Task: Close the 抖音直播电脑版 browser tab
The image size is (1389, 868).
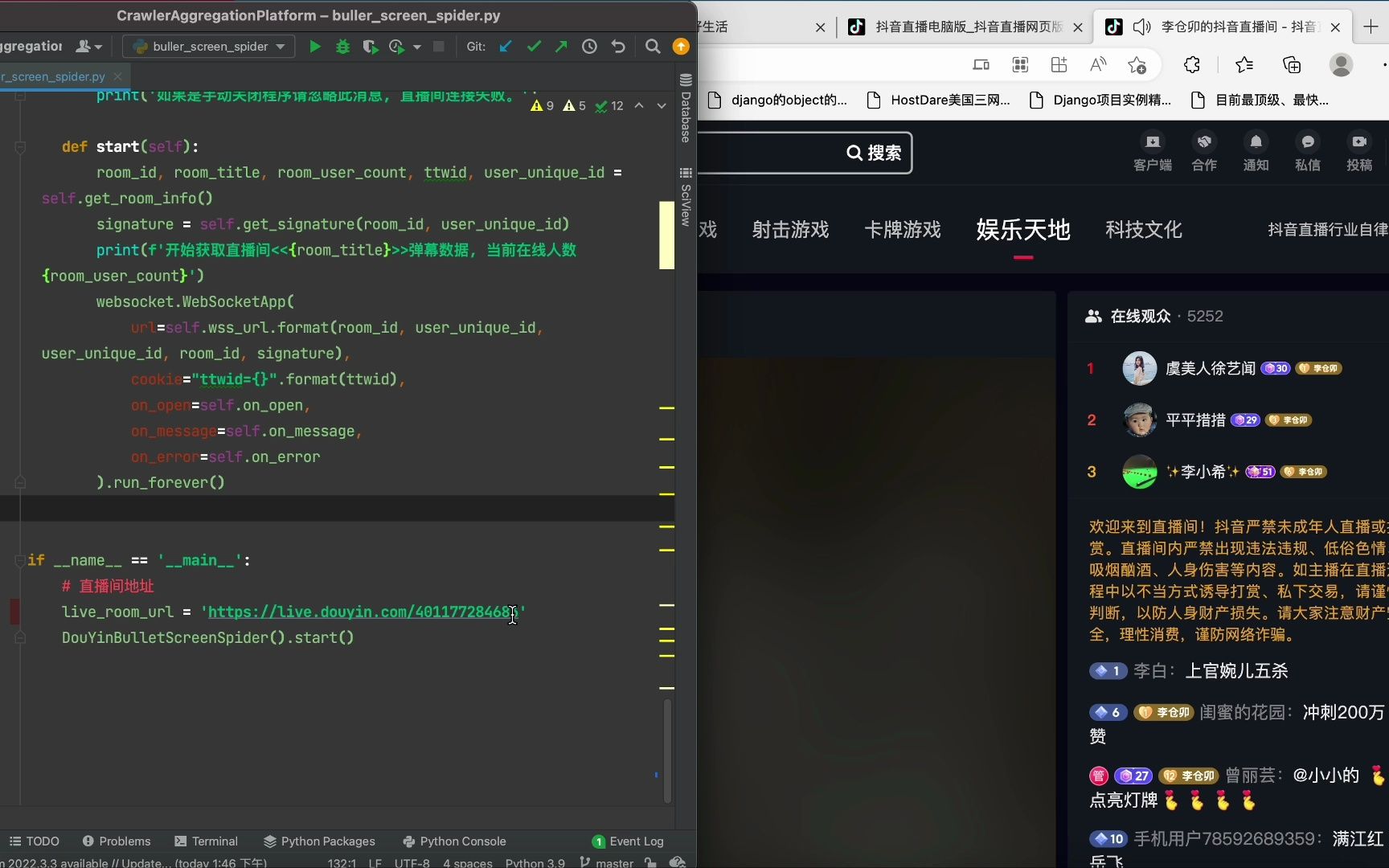Action: point(1078,27)
